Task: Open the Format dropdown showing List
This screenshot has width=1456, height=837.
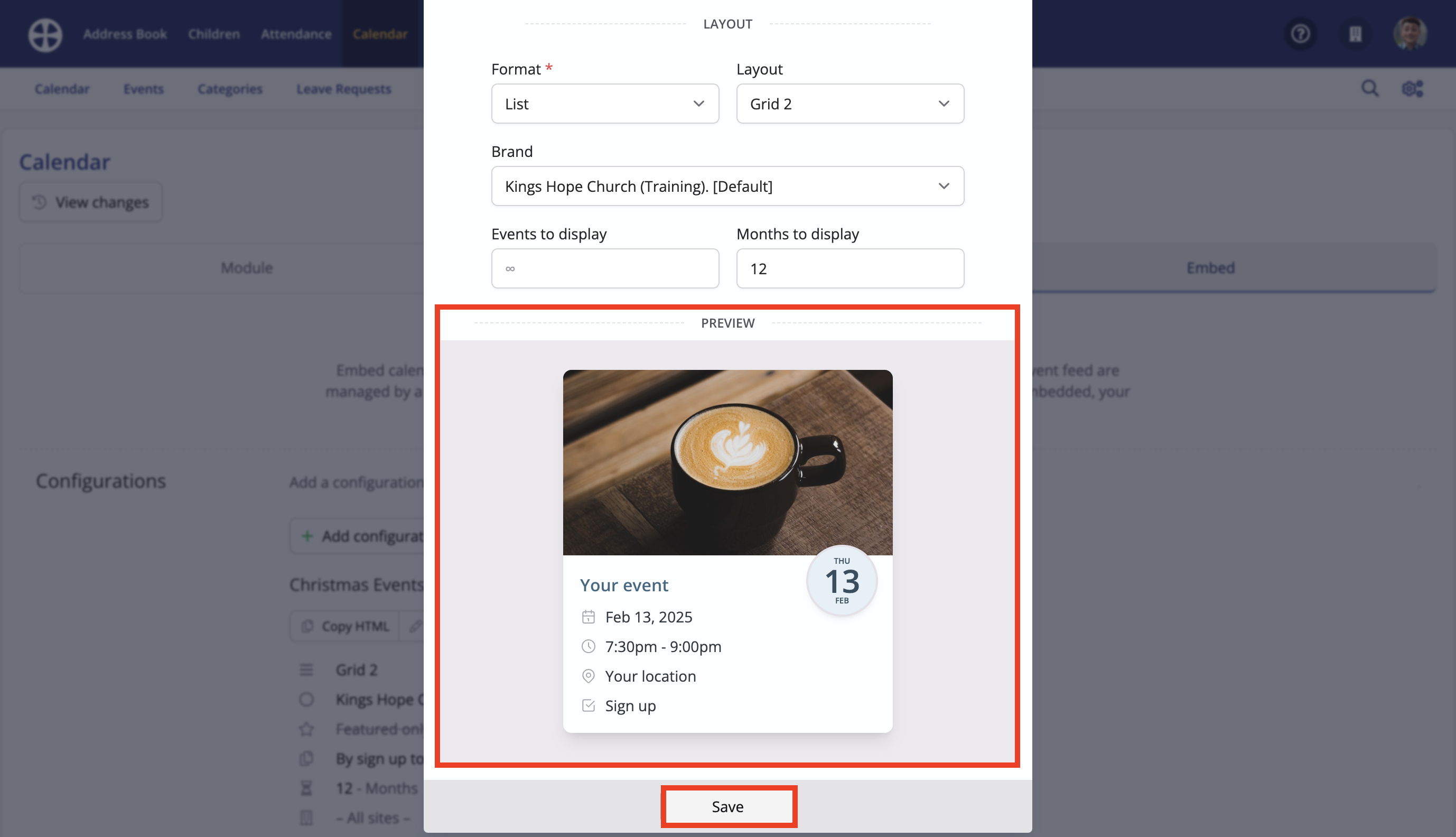Action: [x=605, y=104]
